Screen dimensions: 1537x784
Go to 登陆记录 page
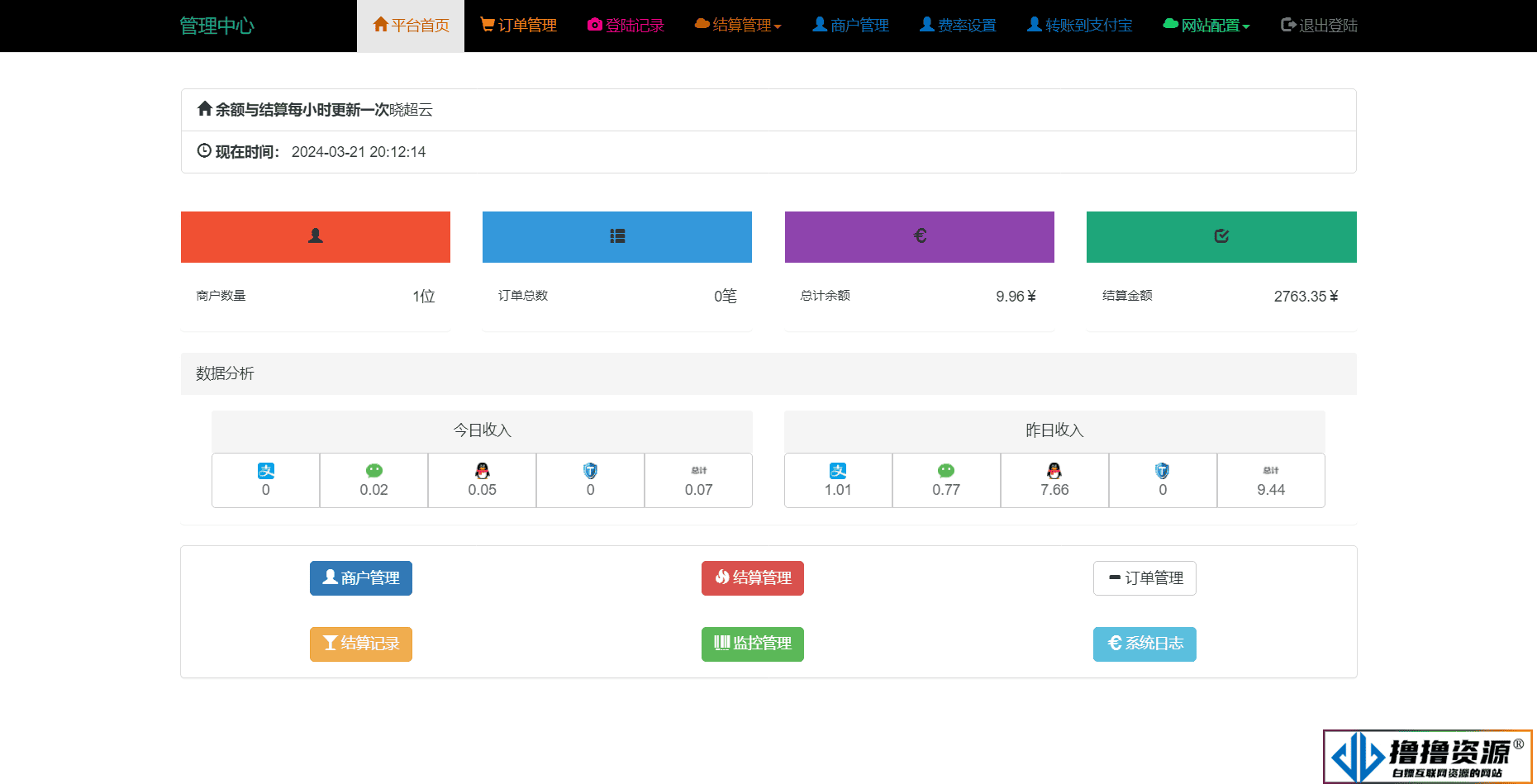pyautogui.click(x=626, y=26)
